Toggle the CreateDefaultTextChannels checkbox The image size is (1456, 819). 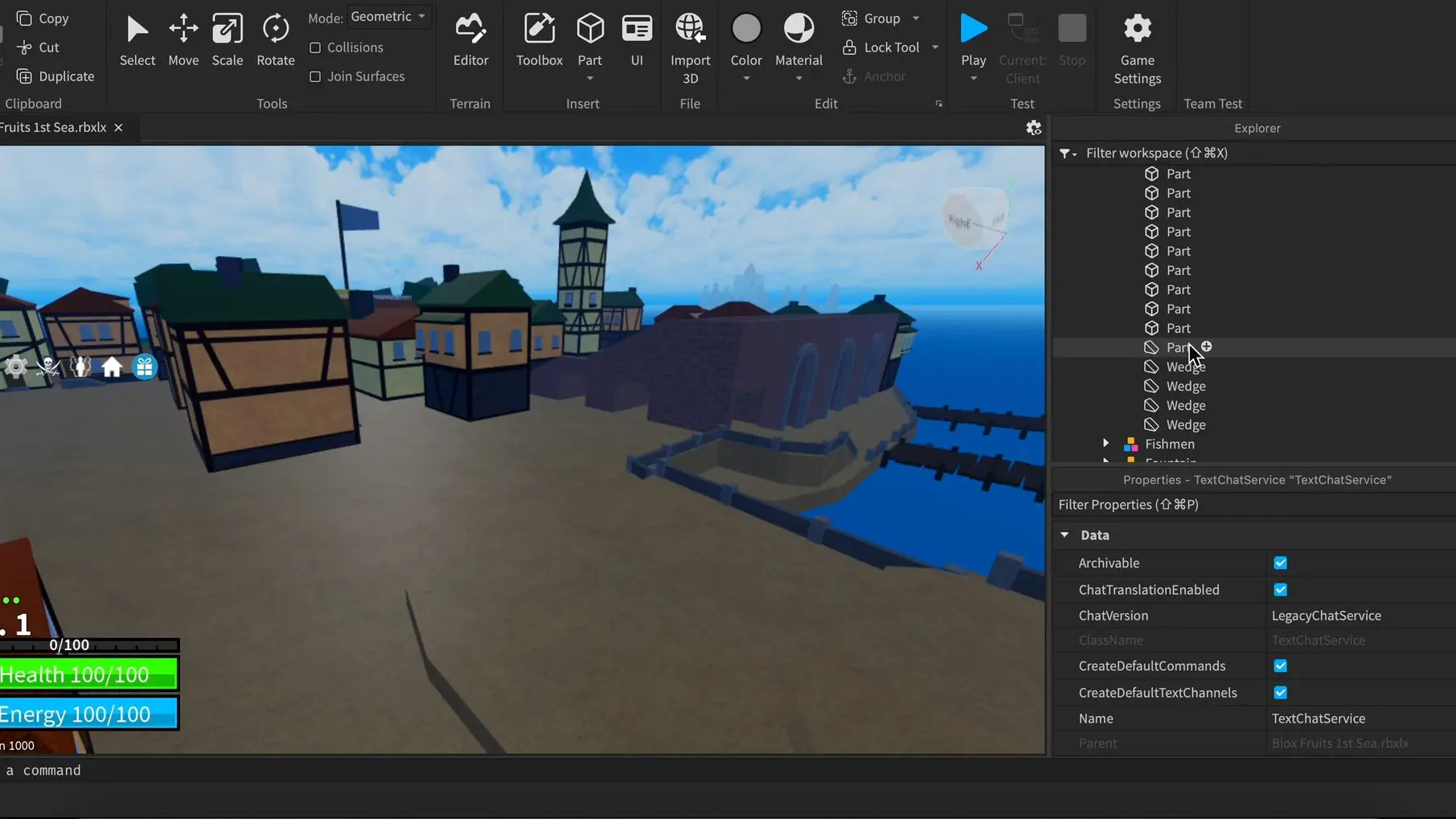(1281, 692)
